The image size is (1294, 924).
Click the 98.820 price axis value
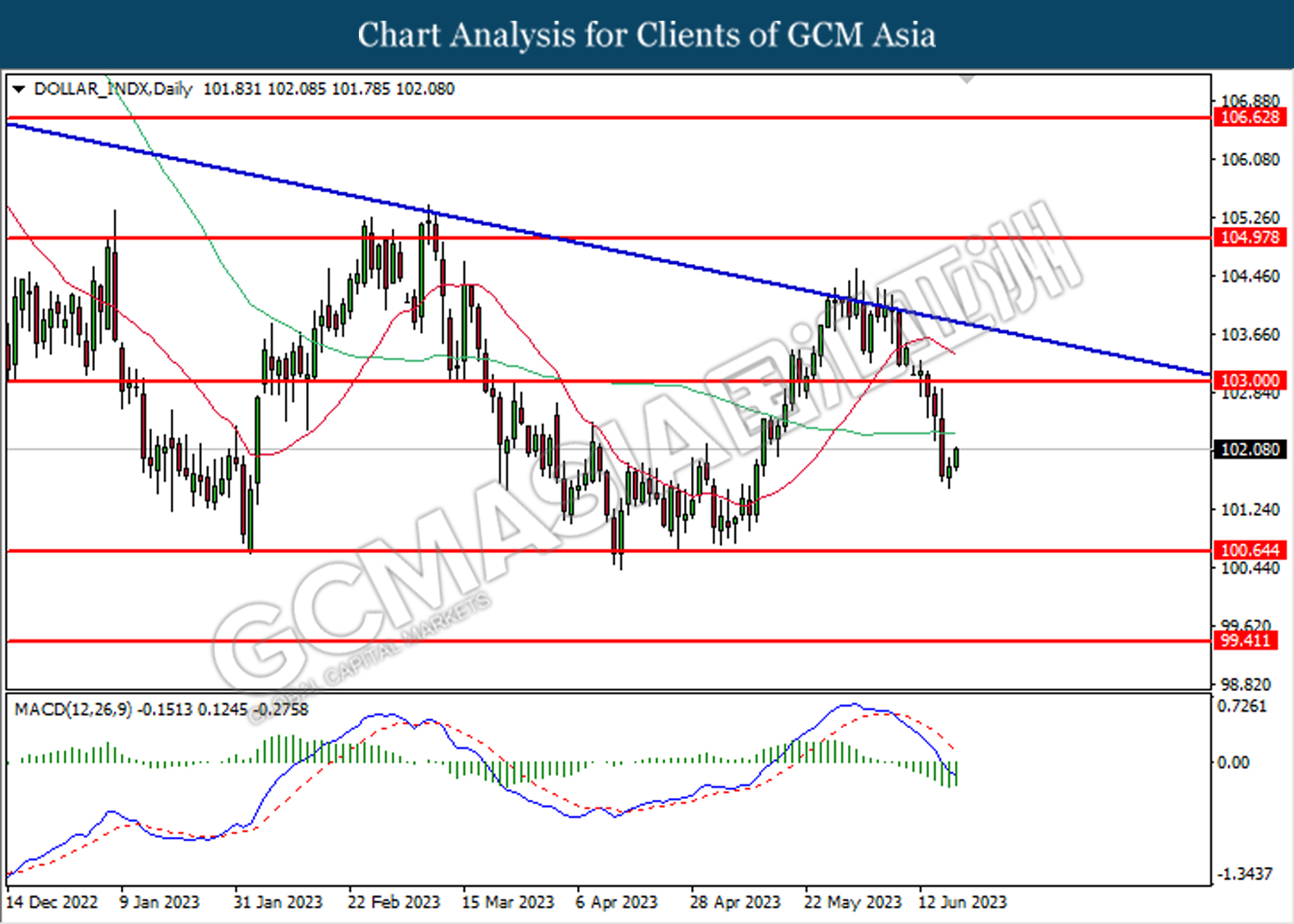click(1246, 685)
